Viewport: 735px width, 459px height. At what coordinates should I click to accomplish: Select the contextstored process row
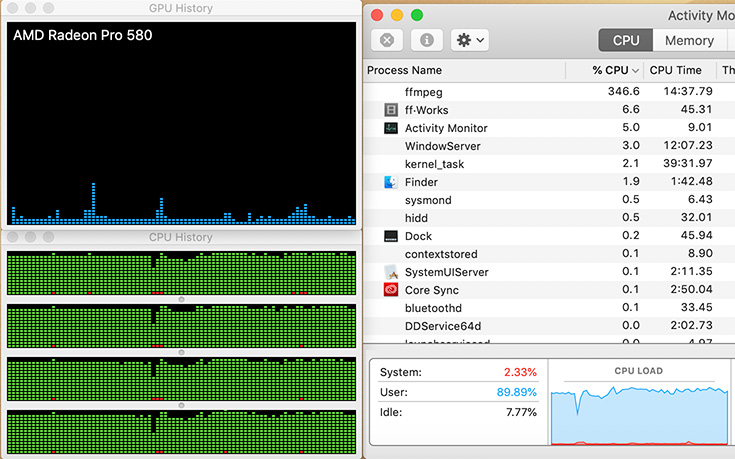tap(549, 254)
